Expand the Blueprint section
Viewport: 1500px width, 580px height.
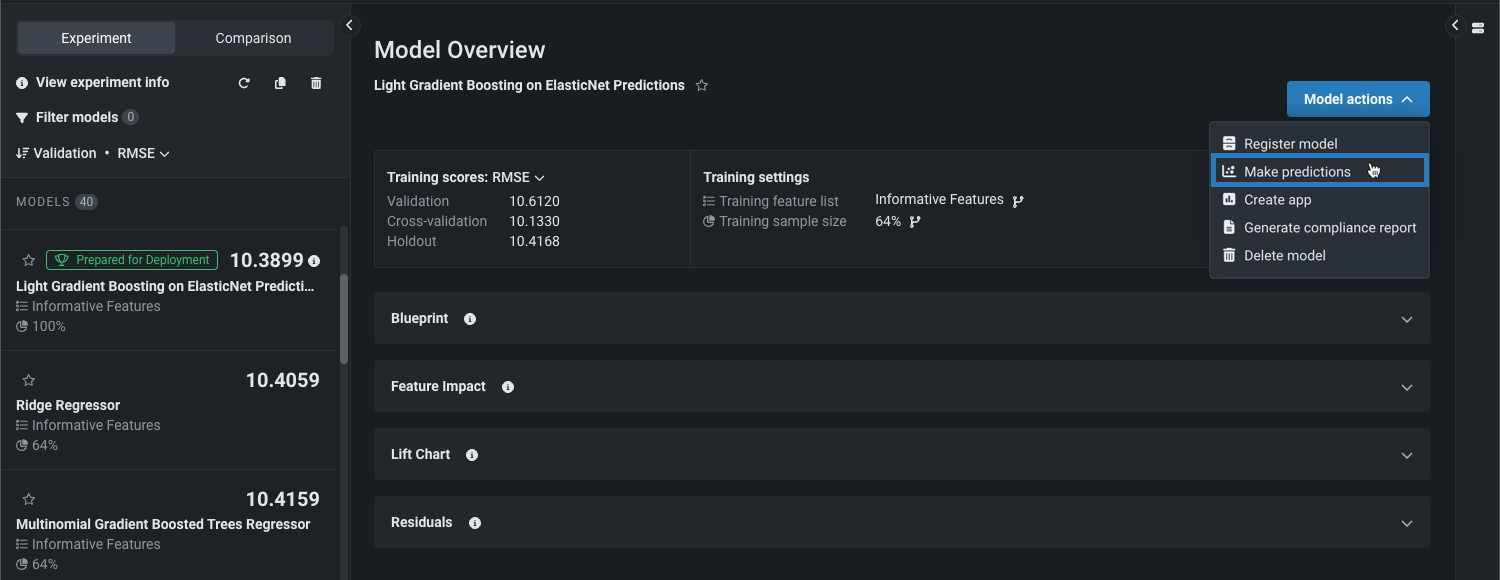point(1406,319)
